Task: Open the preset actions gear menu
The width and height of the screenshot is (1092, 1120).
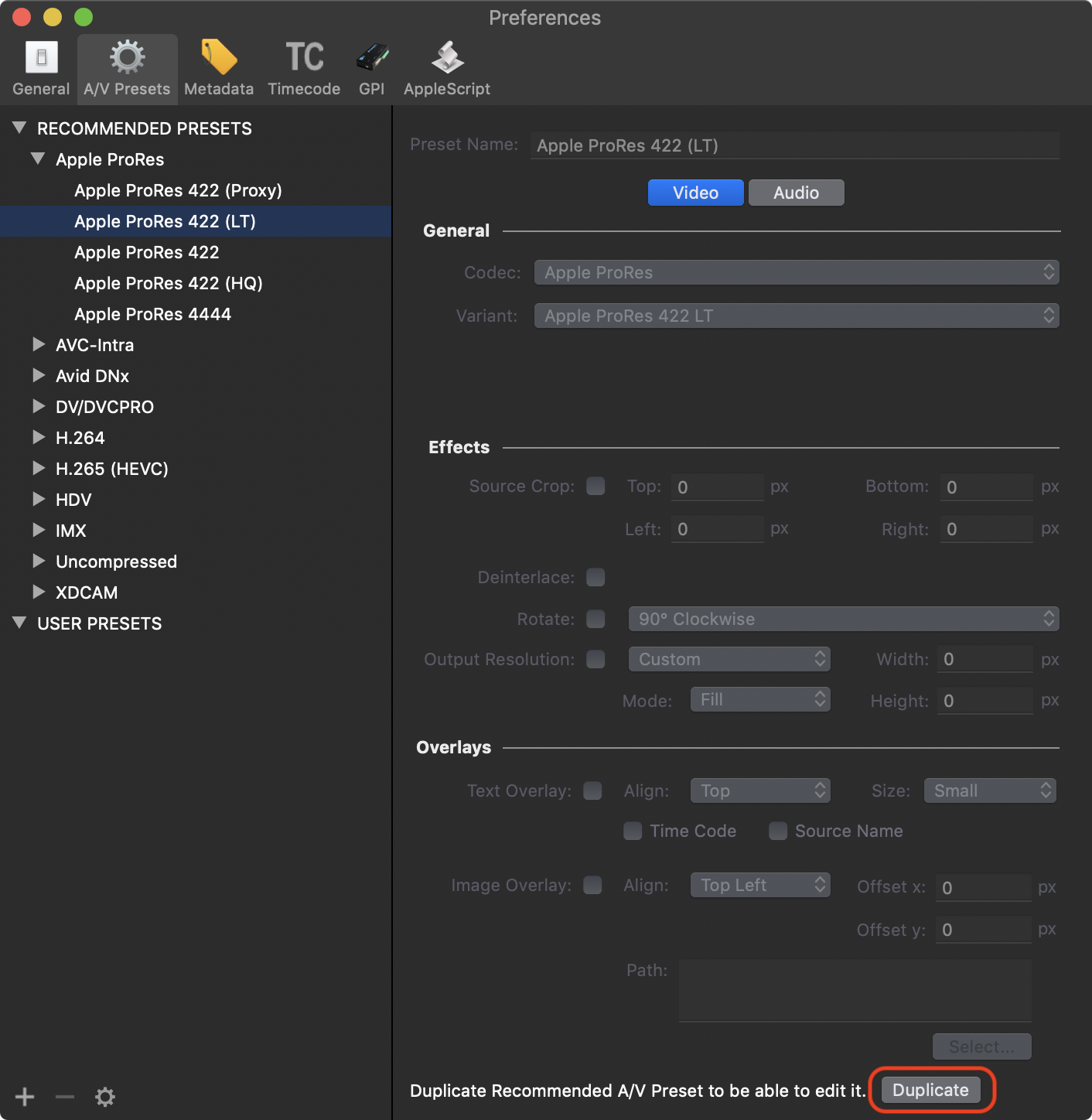Action: (x=105, y=1096)
